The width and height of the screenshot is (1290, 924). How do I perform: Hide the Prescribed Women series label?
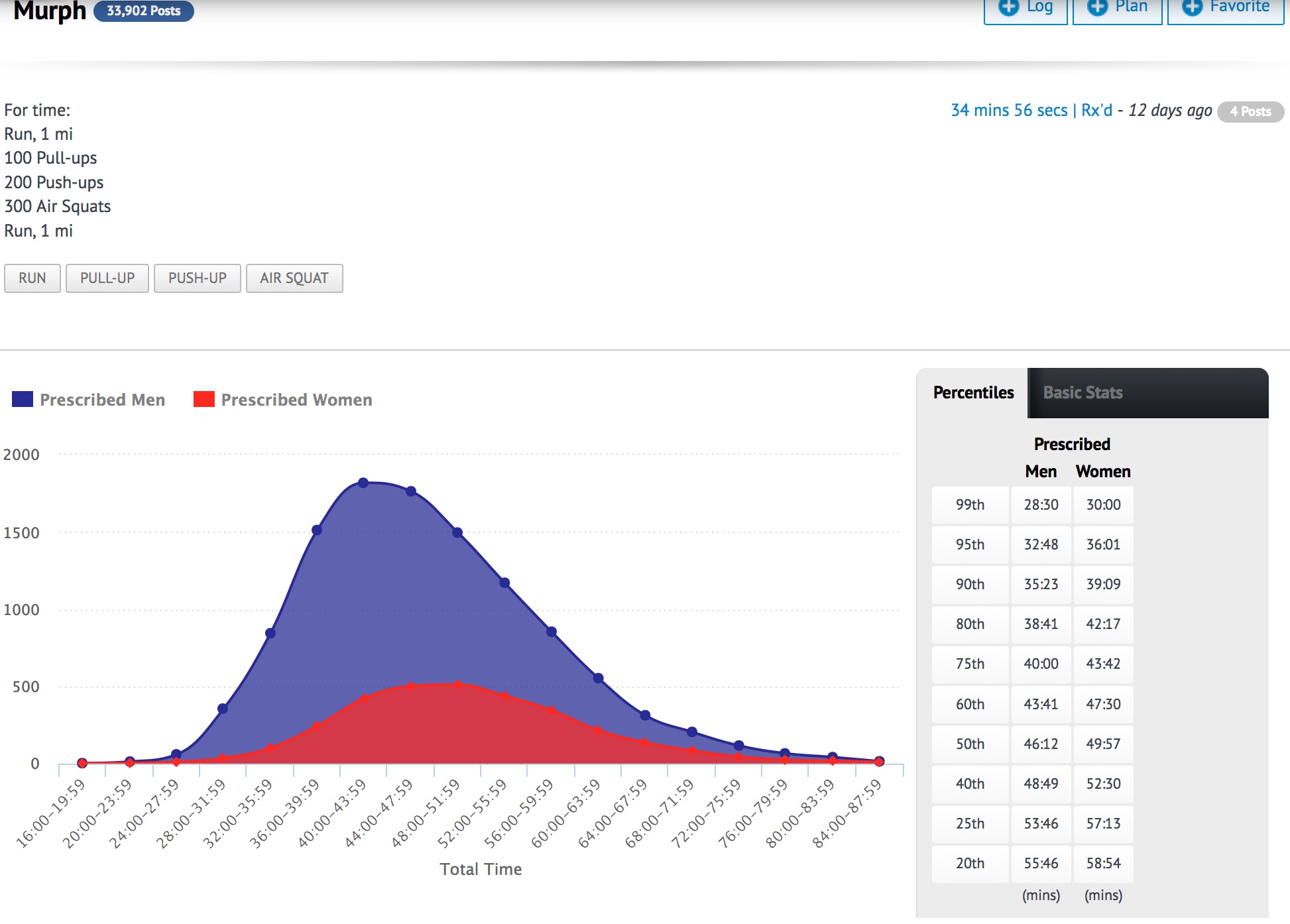296,400
